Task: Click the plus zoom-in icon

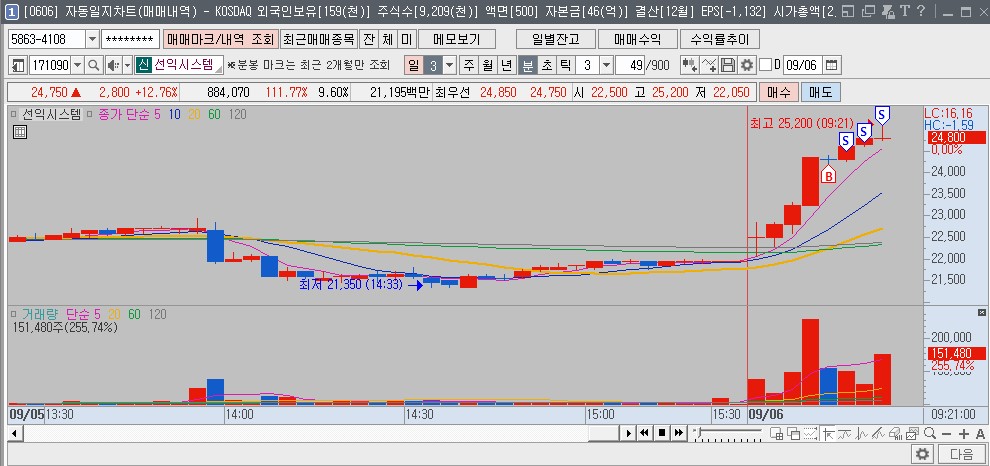Action: (963, 433)
